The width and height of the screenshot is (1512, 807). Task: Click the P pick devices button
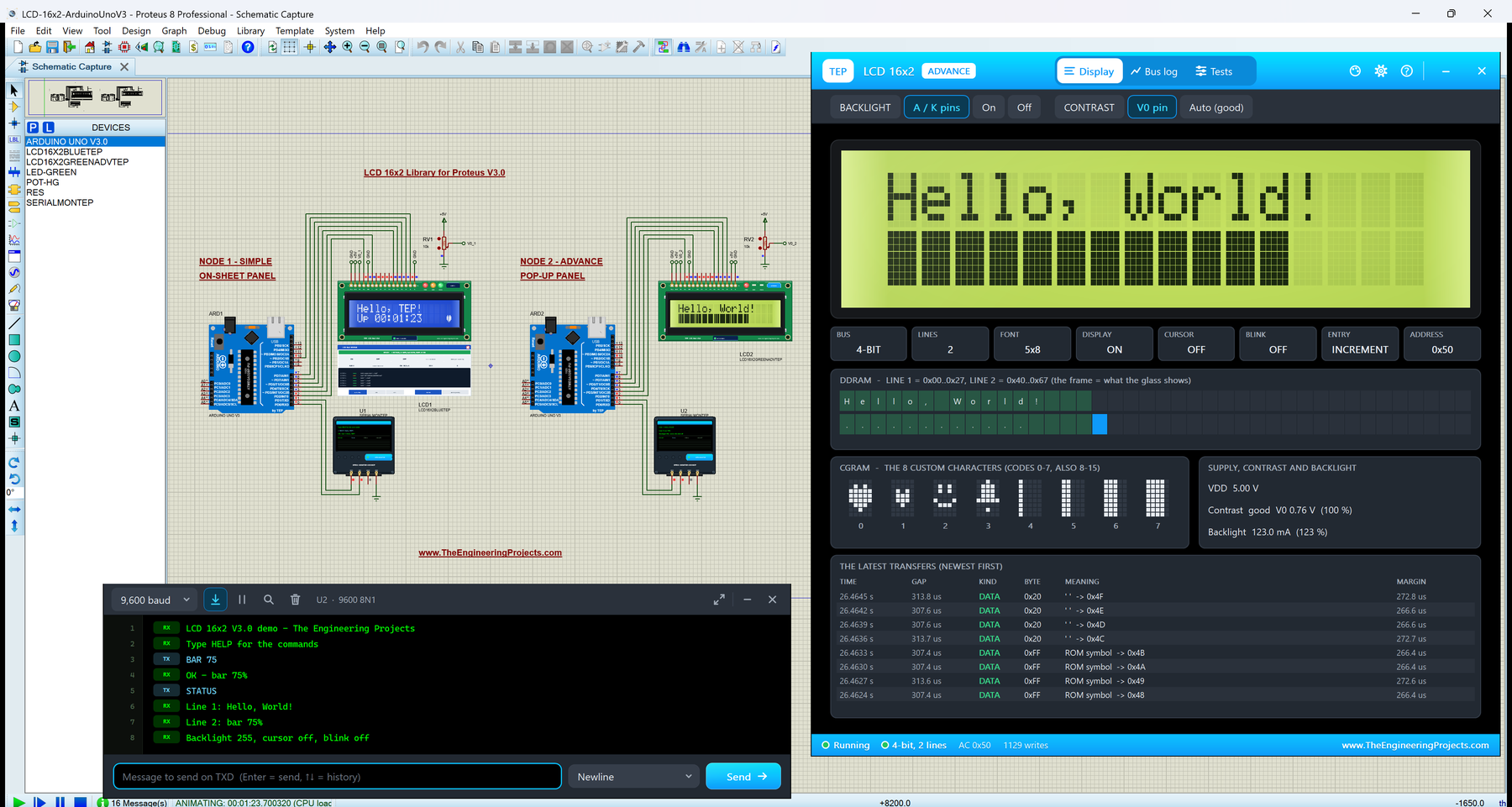tap(33, 128)
